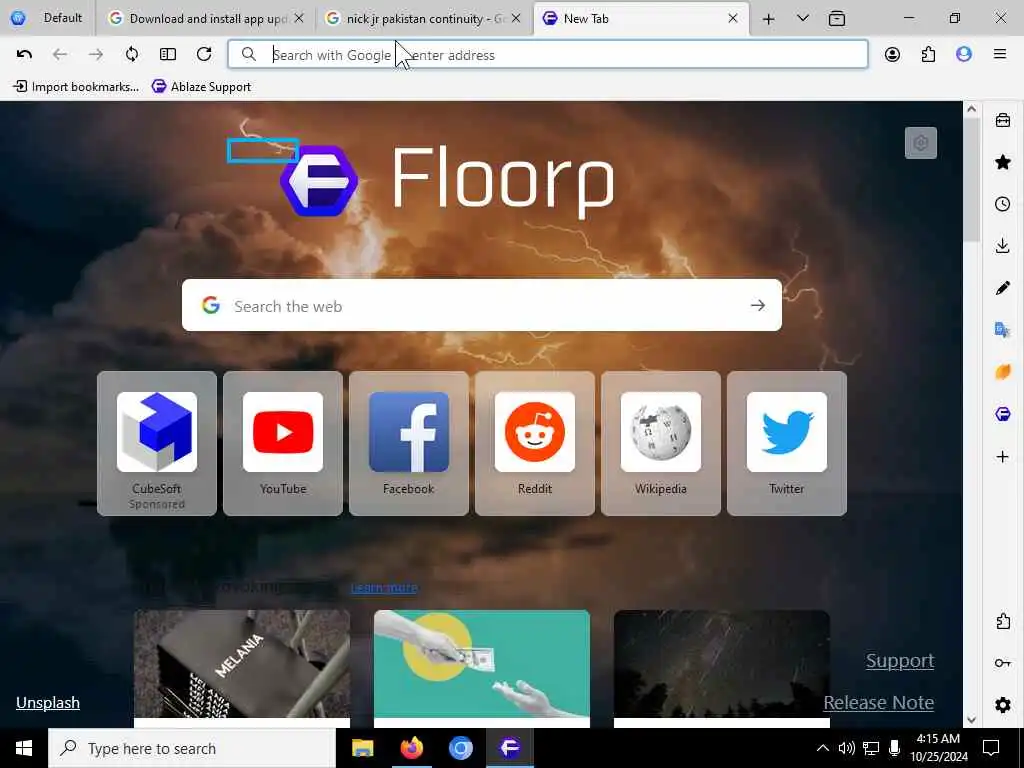Open Ablaze Support bookmark
Image resolution: width=1024 pixels, height=768 pixels.
click(x=201, y=86)
